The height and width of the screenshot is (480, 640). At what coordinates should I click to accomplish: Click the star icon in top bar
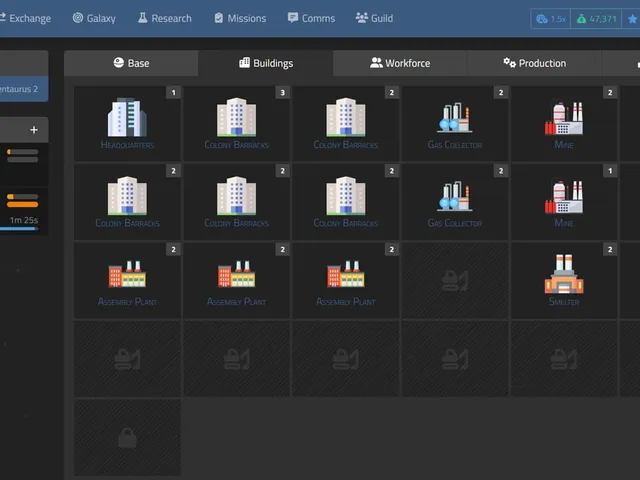pyautogui.click(x=632, y=19)
